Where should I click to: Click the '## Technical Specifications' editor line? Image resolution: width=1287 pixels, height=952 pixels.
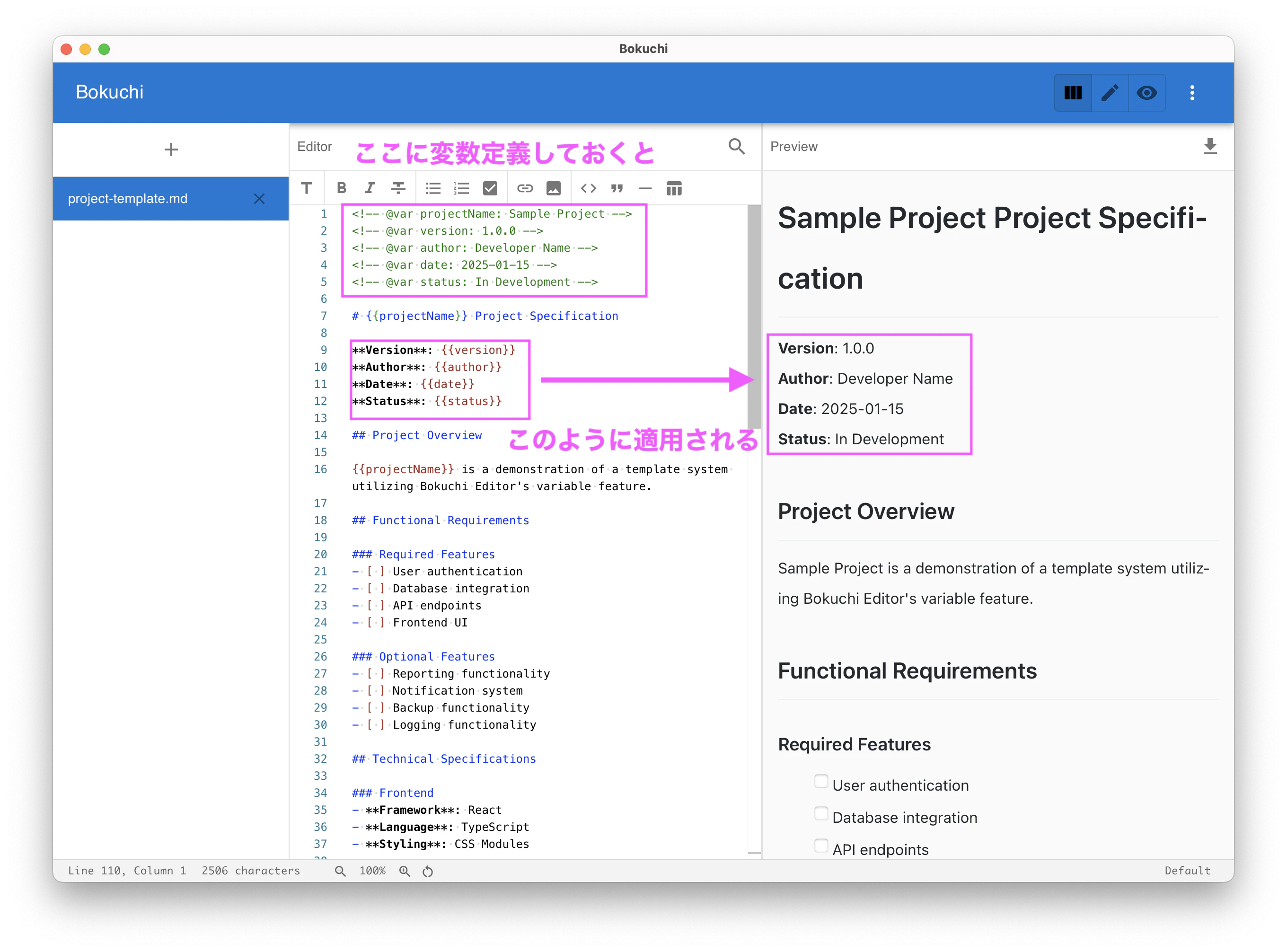tap(444, 759)
